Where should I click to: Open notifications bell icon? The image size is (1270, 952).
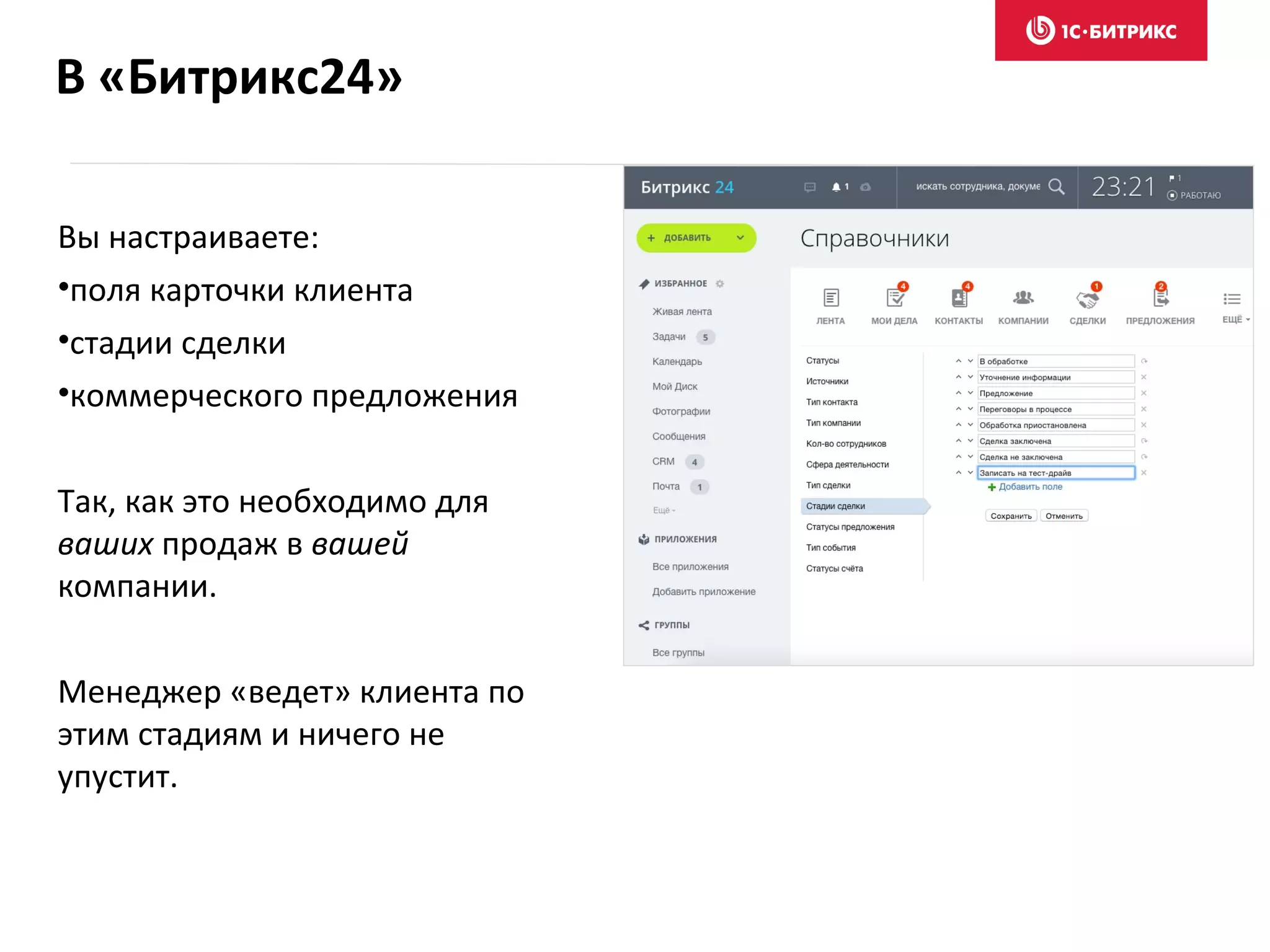click(x=836, y=187)
